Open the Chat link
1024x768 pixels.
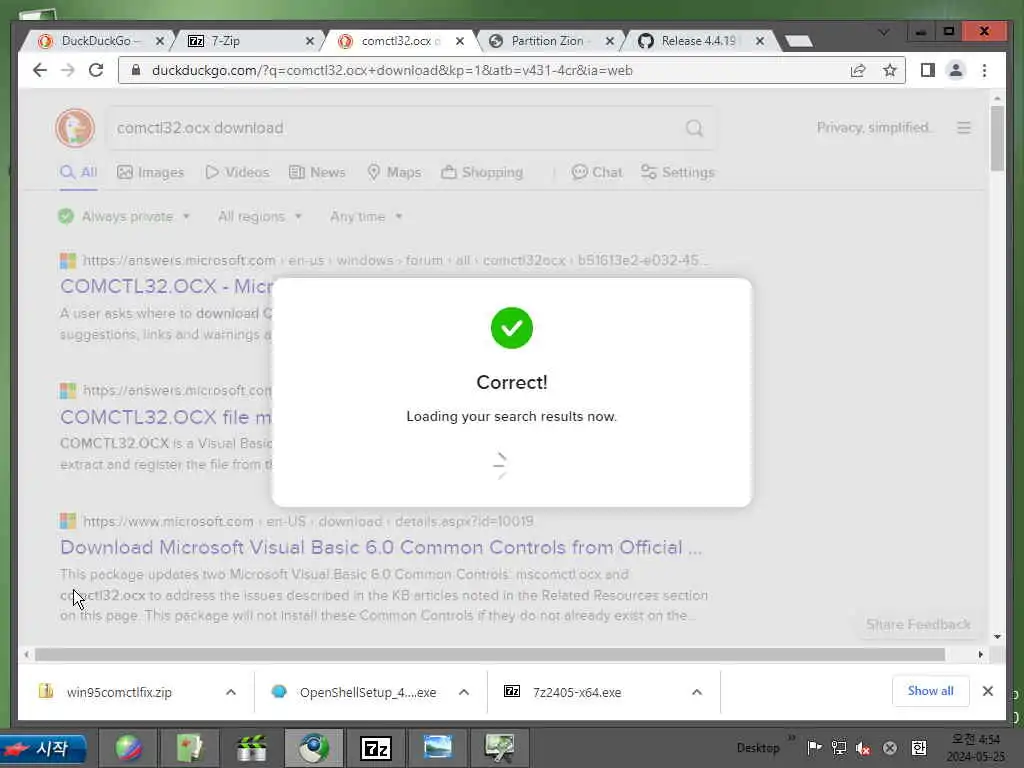[597, 172]
